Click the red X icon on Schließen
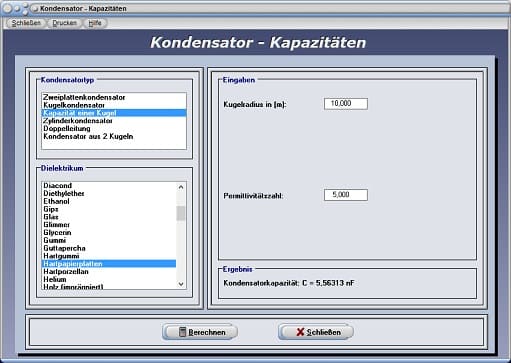This screenshot has width=511, height=363. [300, 332]
